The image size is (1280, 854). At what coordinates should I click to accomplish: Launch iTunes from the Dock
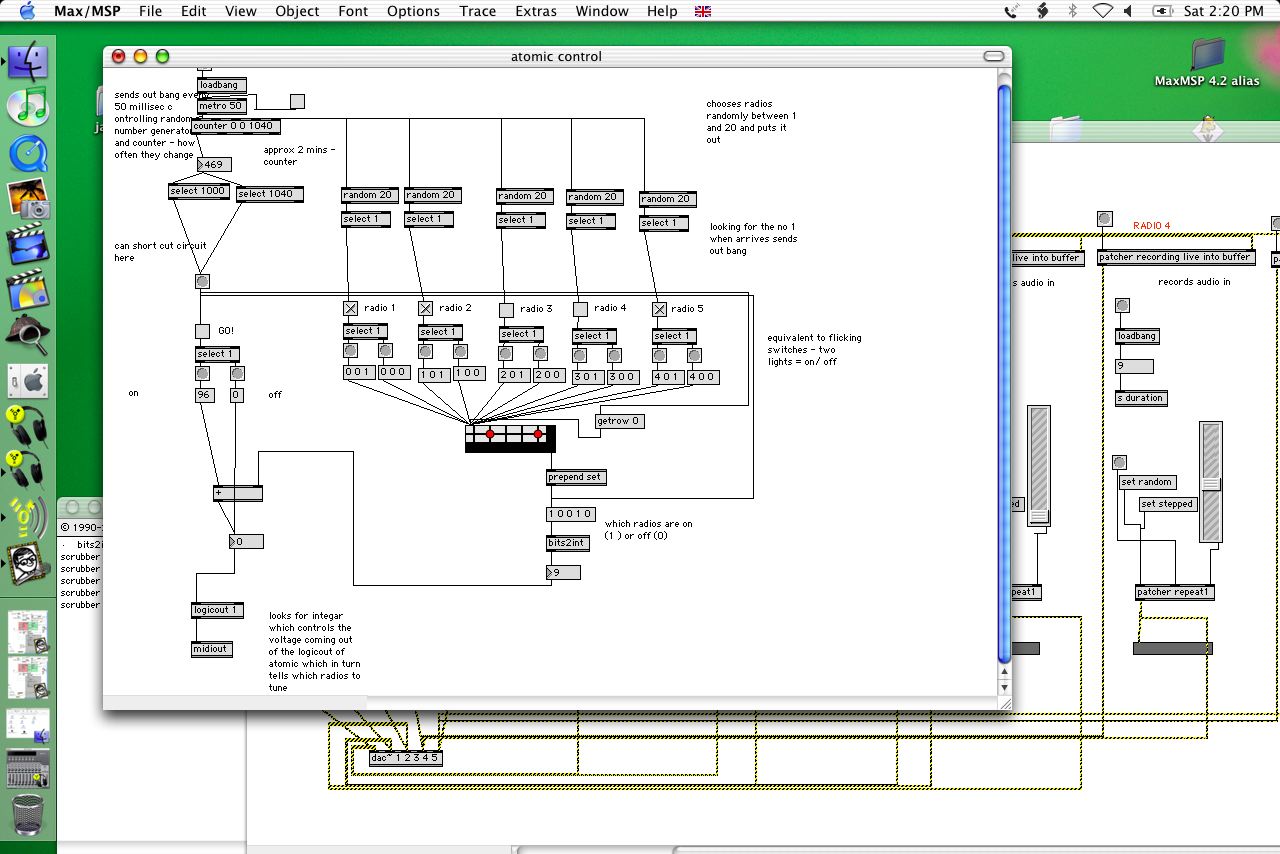[x=28, y=107]
